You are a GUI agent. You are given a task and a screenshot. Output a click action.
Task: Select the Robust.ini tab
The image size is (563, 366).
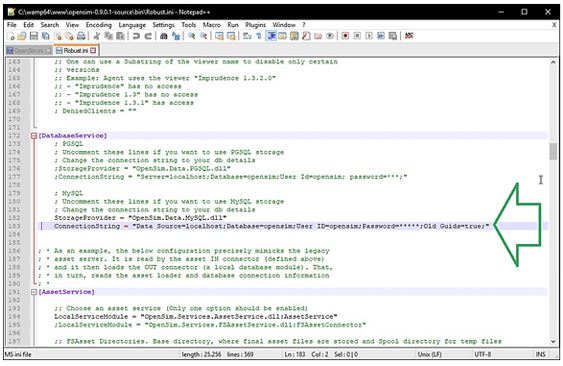point(75,51)
